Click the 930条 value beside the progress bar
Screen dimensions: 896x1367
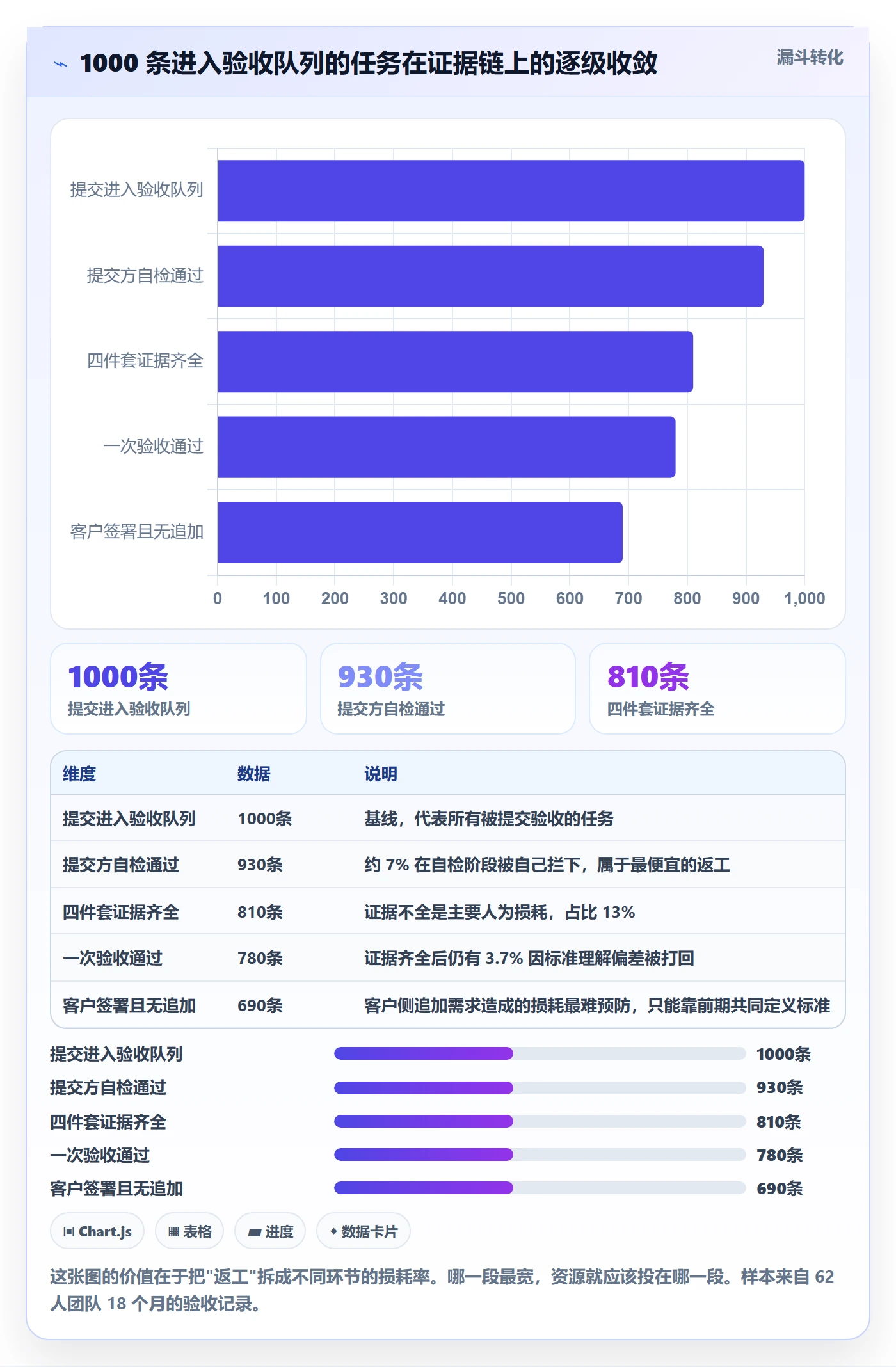coord(780,1087)
